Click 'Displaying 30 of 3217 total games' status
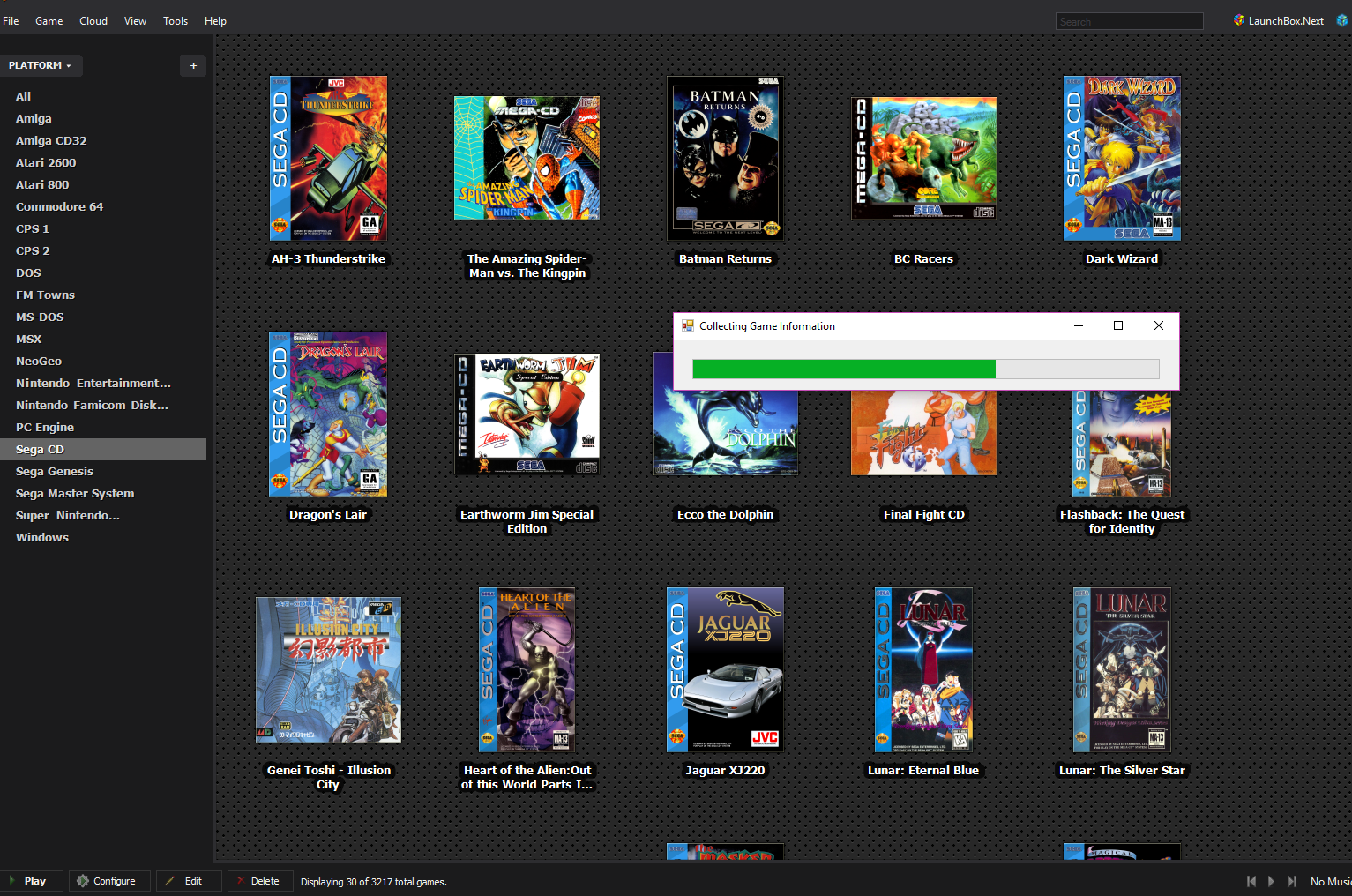Viewport: 1352px width, 896px height. (374, 882)
